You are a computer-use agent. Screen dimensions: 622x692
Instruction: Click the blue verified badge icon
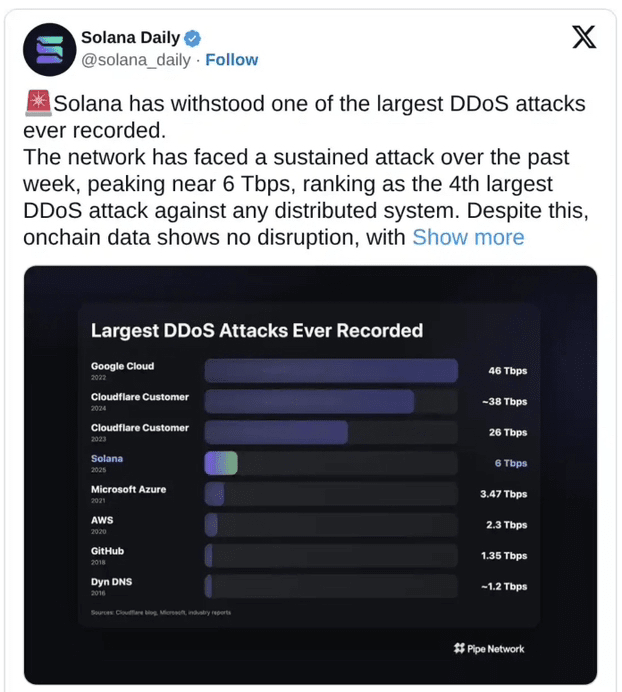(x=192, y=38)
